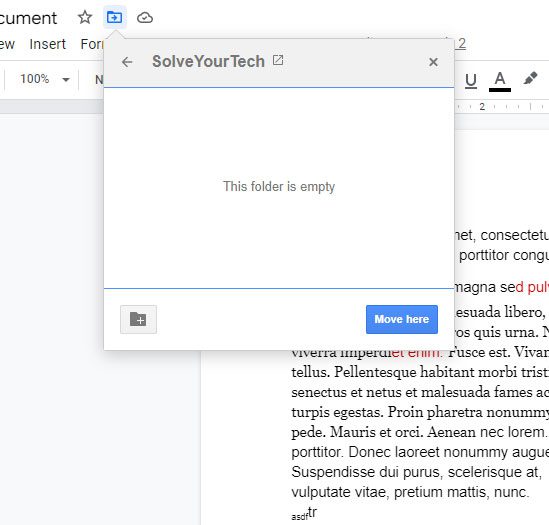Open SolveYourTech folder in new tab
The image size is (549, 525).
[278, 60]
